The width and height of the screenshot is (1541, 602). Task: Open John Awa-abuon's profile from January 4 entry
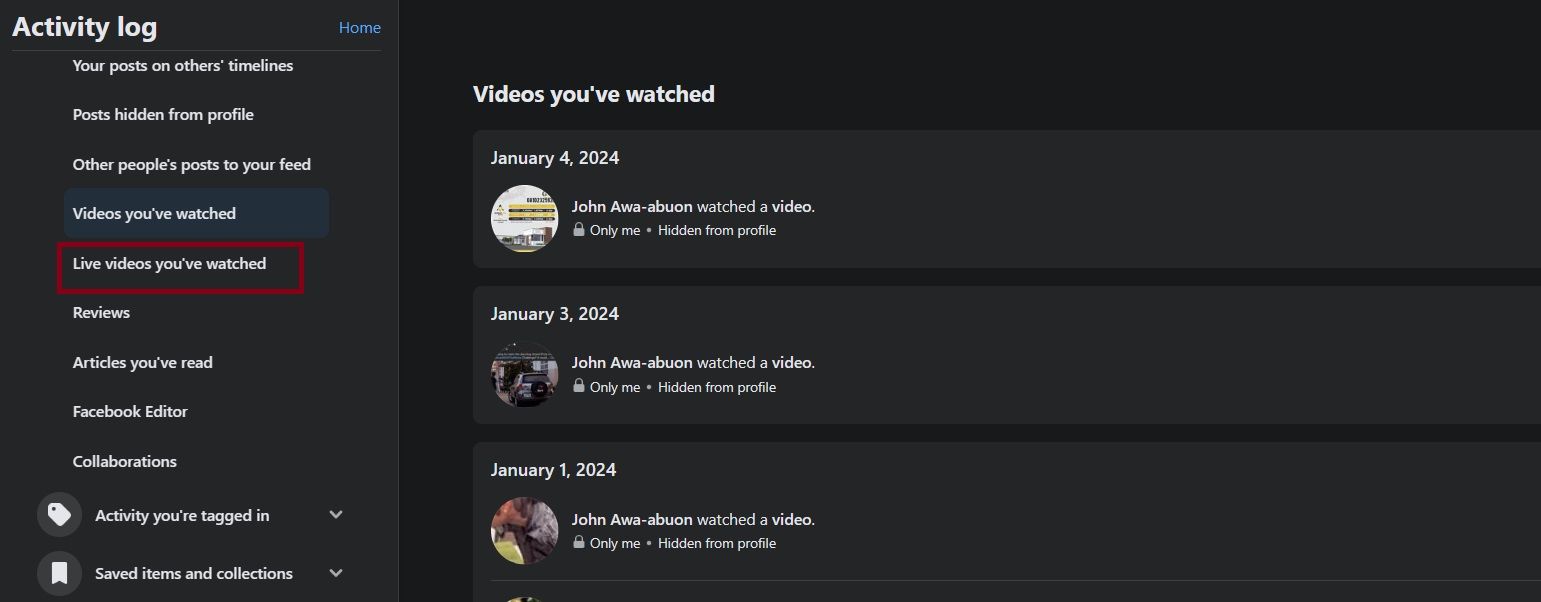point(632,206)
